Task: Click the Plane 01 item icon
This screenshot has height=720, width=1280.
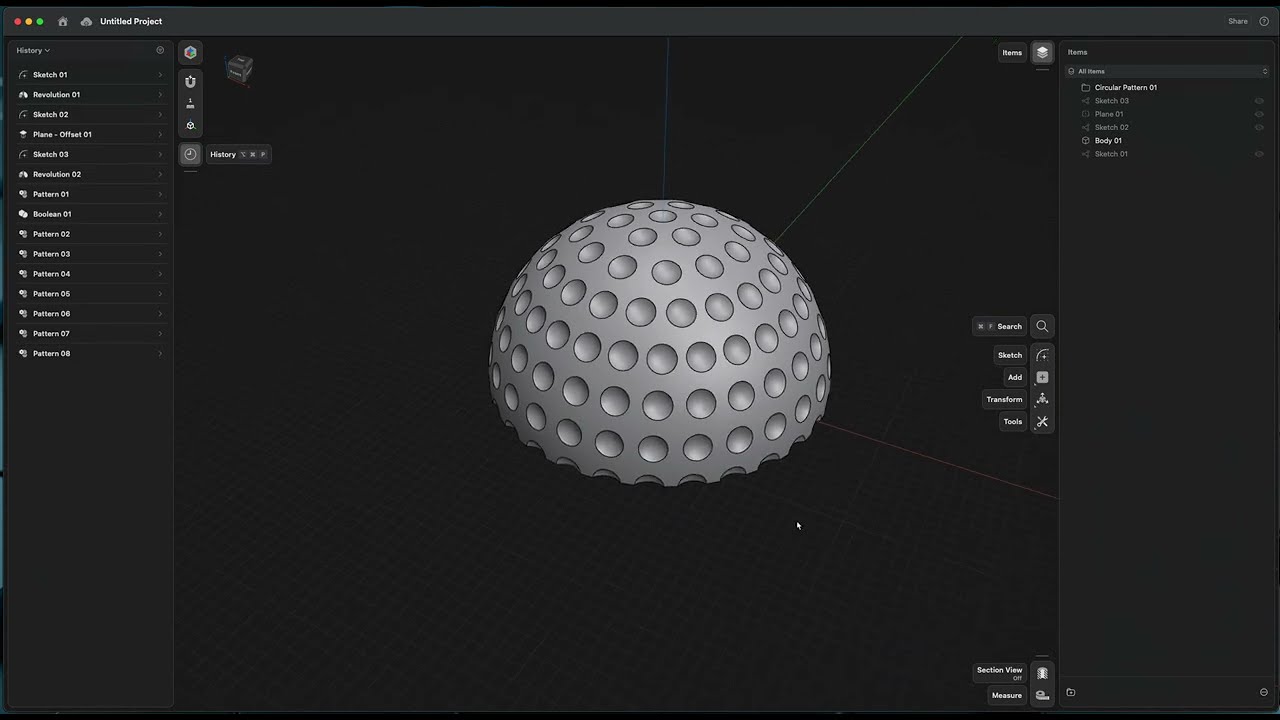Action: (1085, 114)
